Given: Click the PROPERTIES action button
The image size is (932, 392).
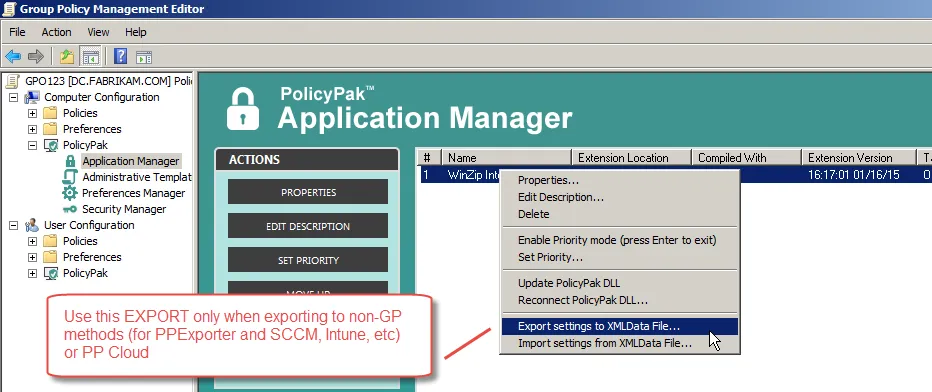Looking at the screenshot, I should [x=308, y=192].
